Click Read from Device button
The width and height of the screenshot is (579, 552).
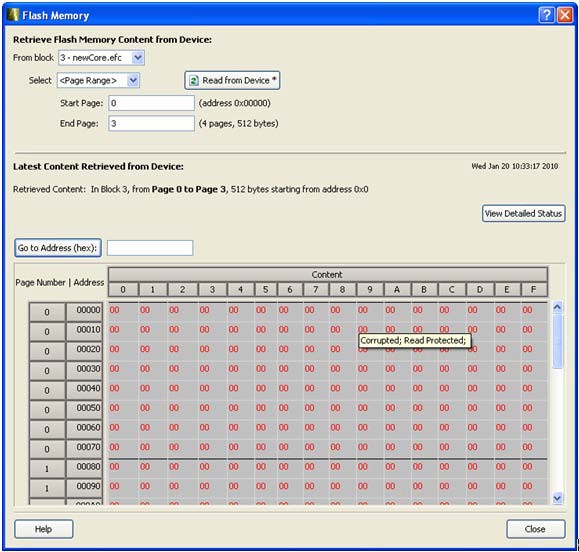[232, 80]
